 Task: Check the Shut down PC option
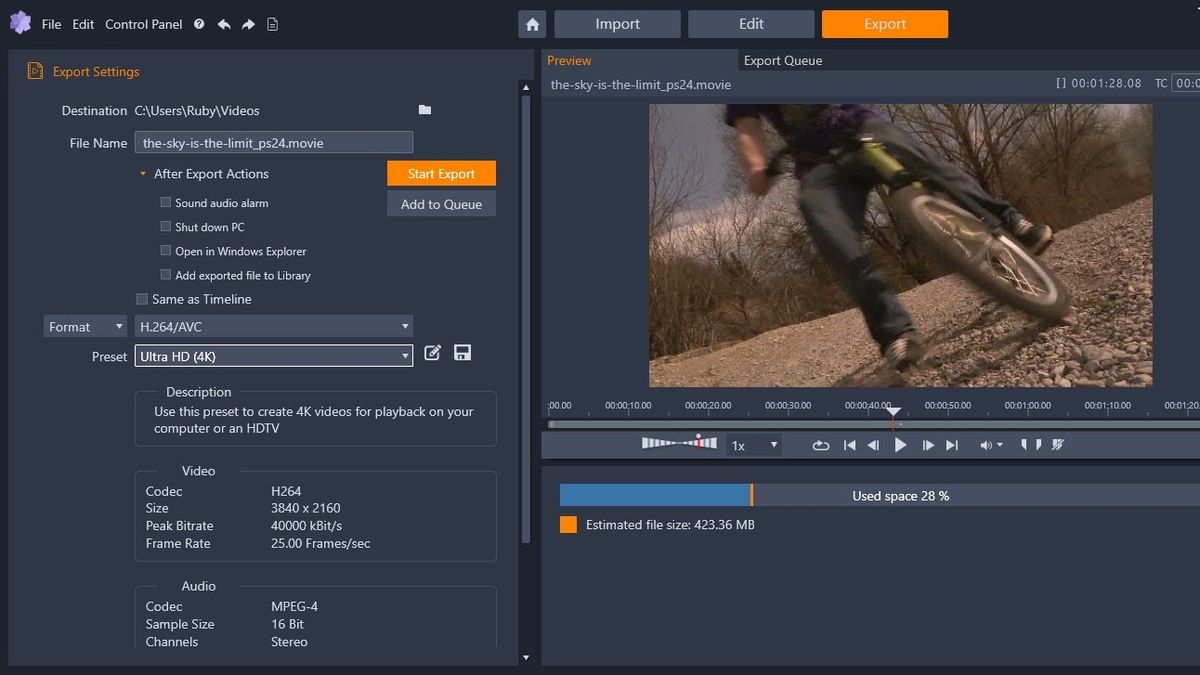pos(165,226)
